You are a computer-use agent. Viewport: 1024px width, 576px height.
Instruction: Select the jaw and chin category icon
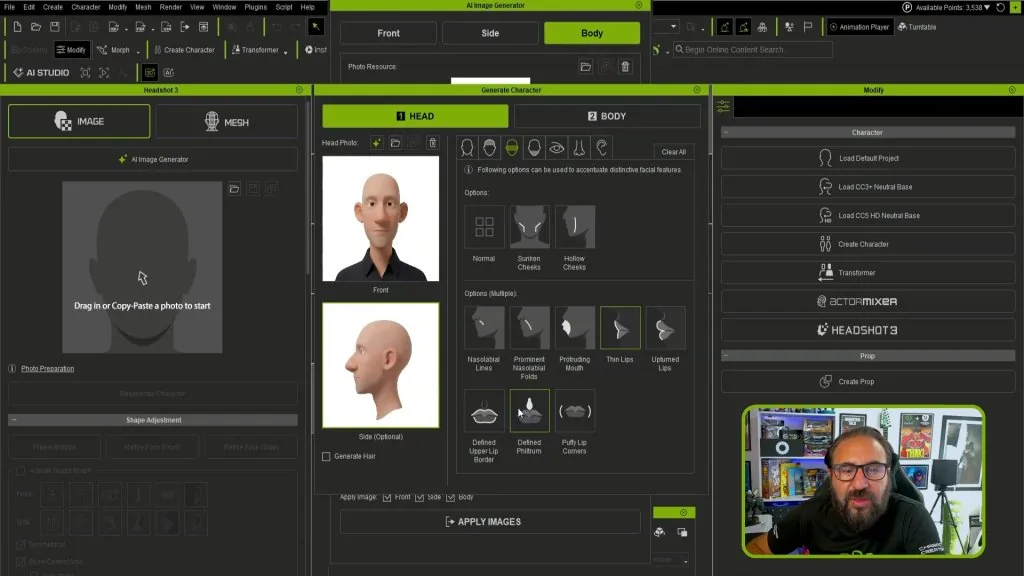click(x=534, y=148)
